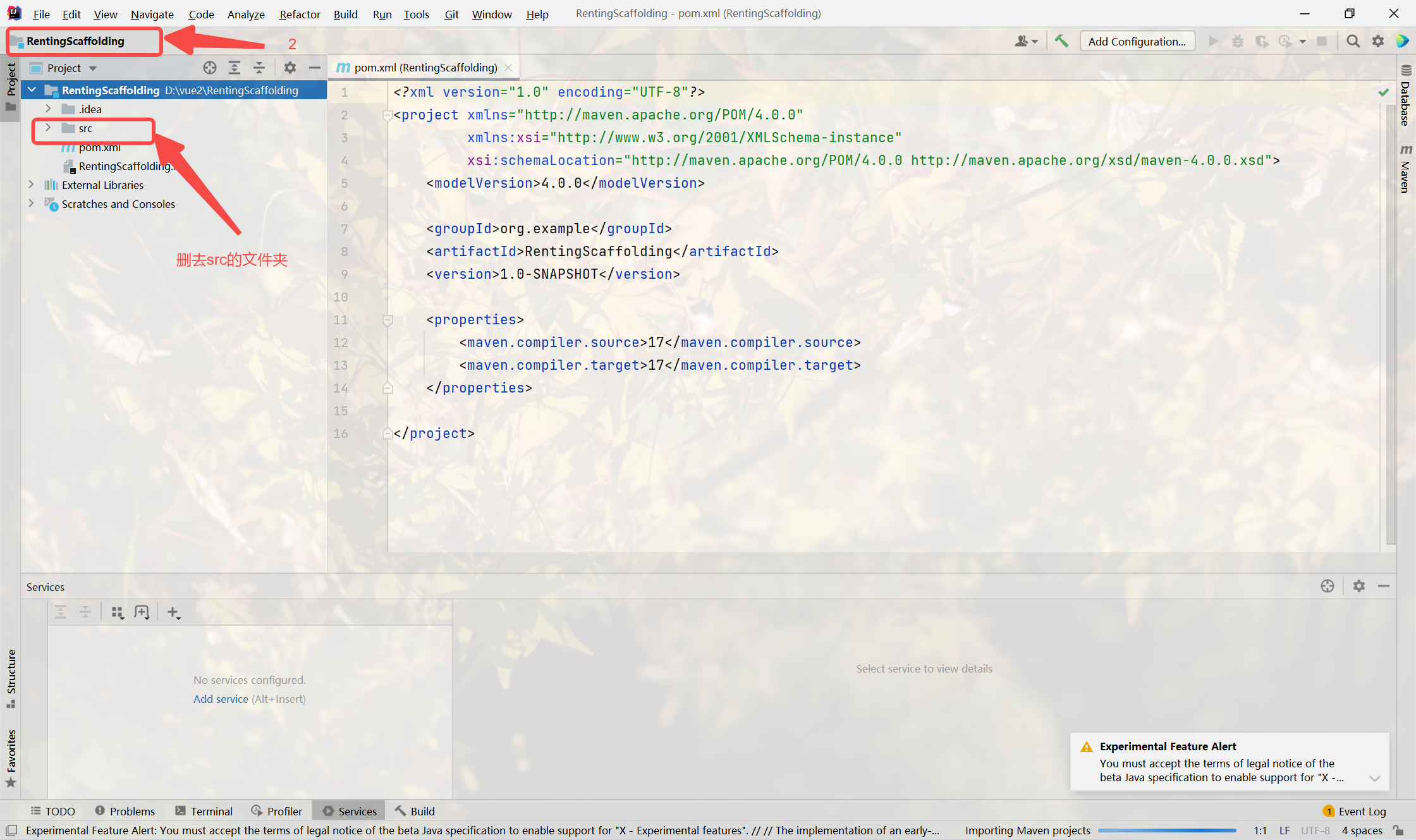Open the Build menu
Image resolution: width=1416 pixels, height=840 pixels.
345,14
